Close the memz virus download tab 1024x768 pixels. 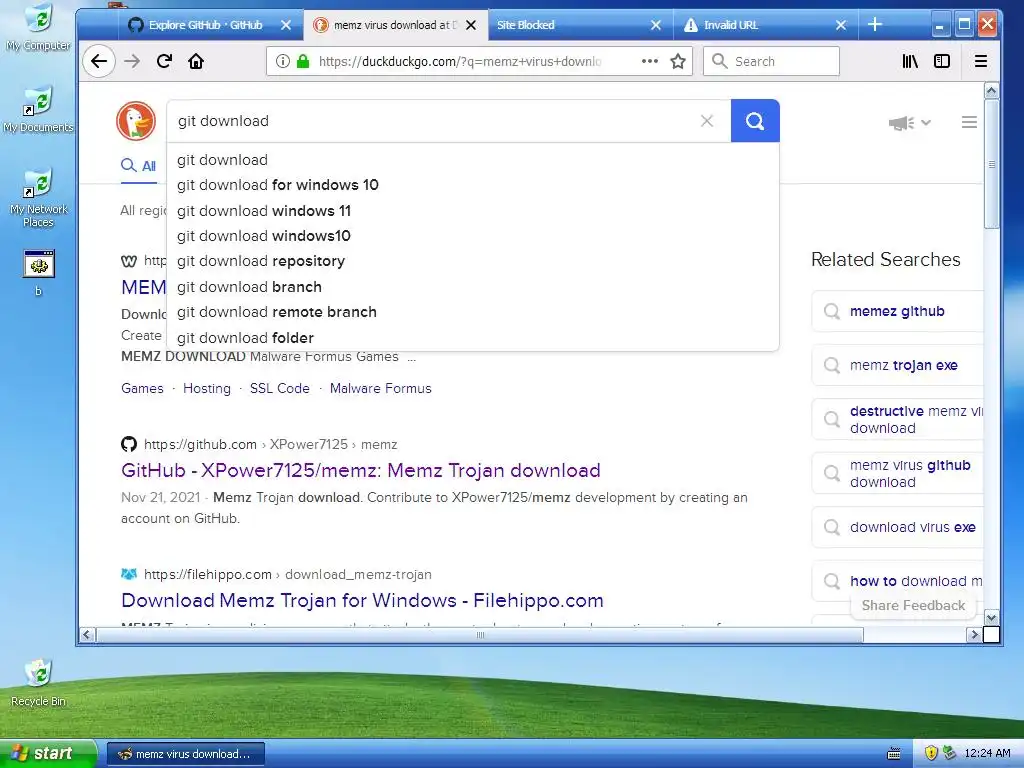471,25
